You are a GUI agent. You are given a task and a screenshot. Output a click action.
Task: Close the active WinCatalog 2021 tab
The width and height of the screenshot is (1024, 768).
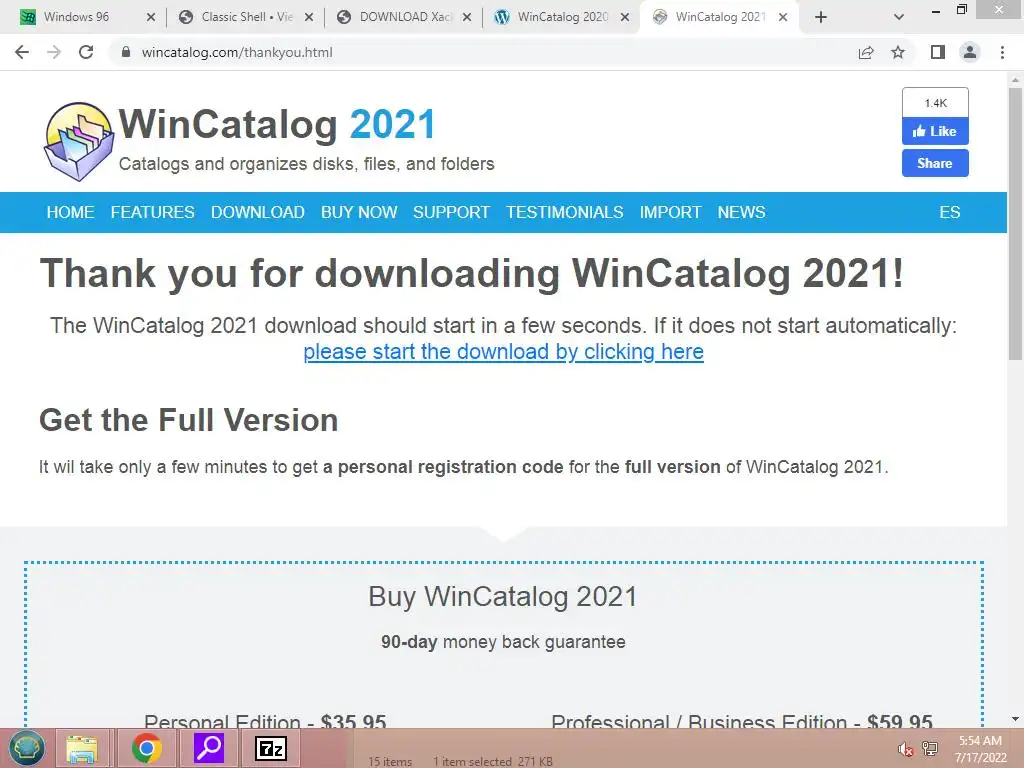pos(783,17)
